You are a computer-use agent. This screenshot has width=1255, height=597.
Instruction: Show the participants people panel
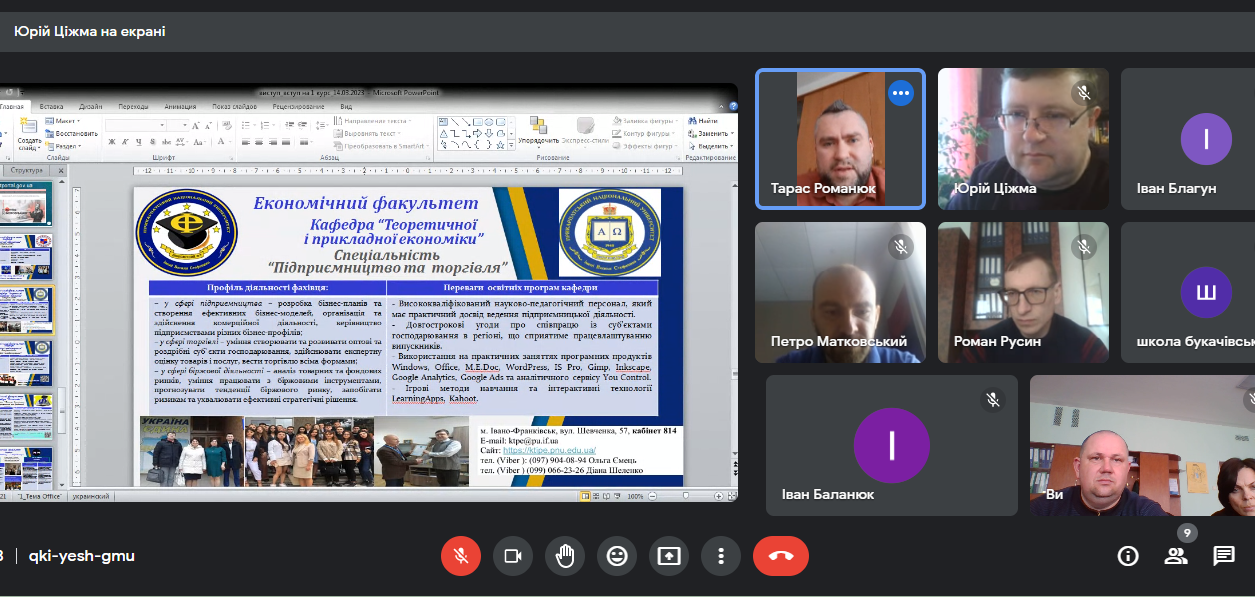click(1176, 556)
